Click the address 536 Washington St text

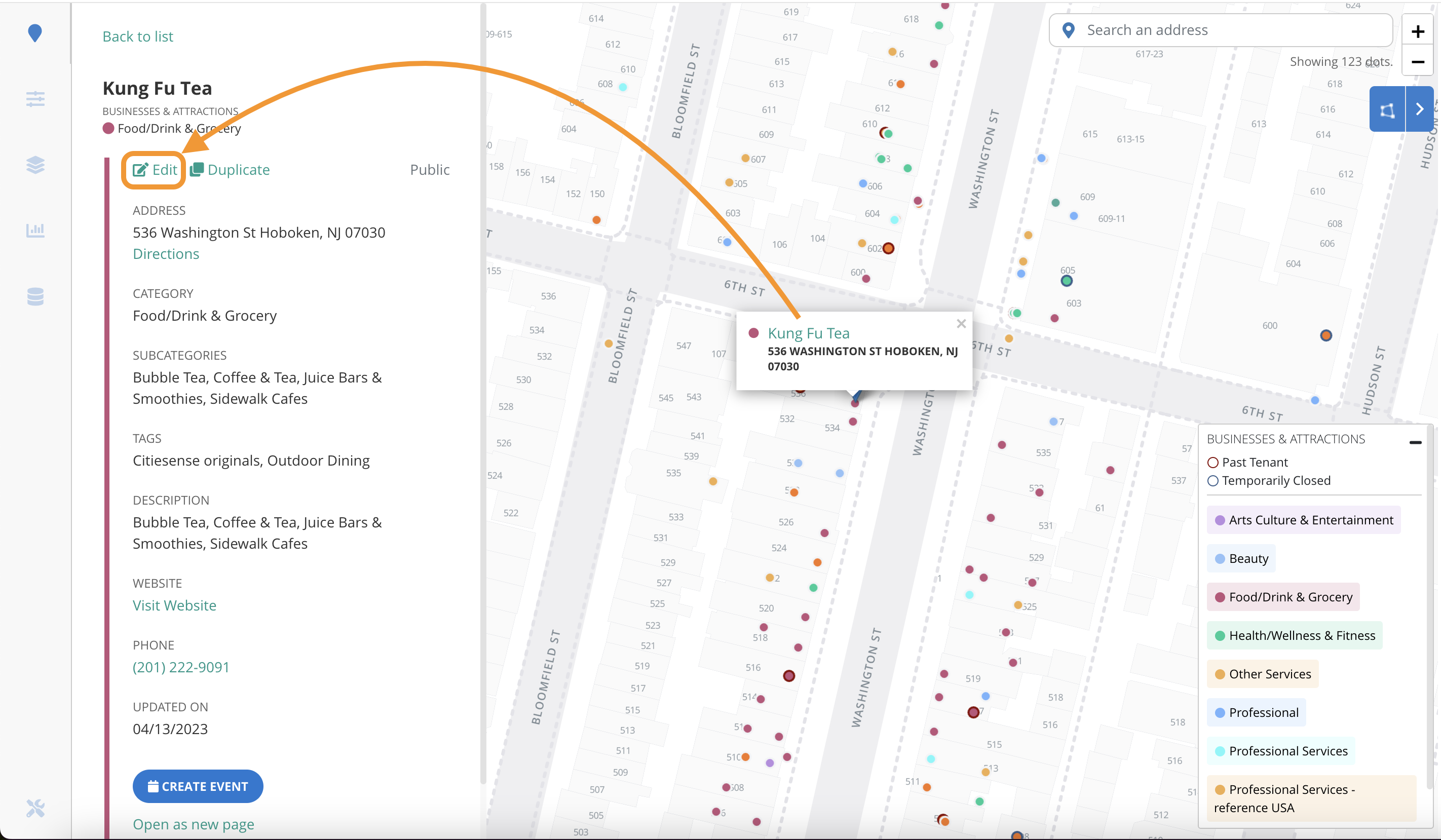coord(259,233)
